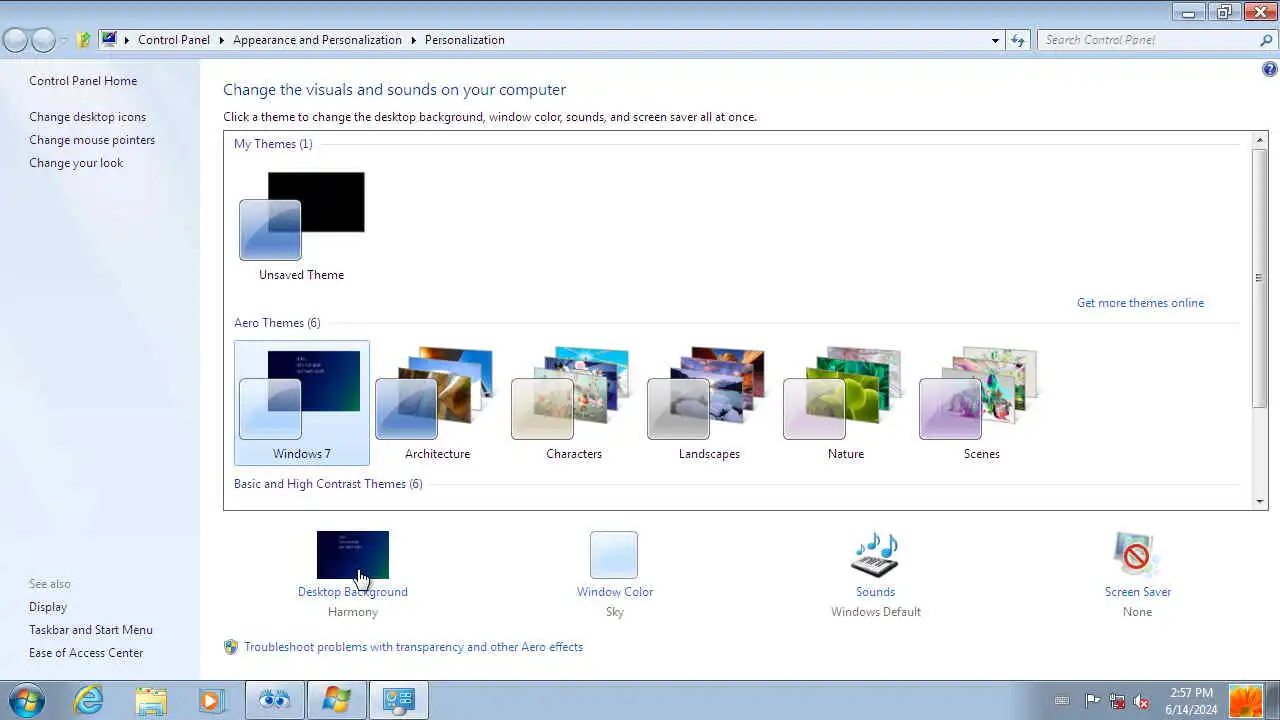Open the address bar history dropdown
Viewport: 1280px width, 720px height.
[x=995, y=40]
